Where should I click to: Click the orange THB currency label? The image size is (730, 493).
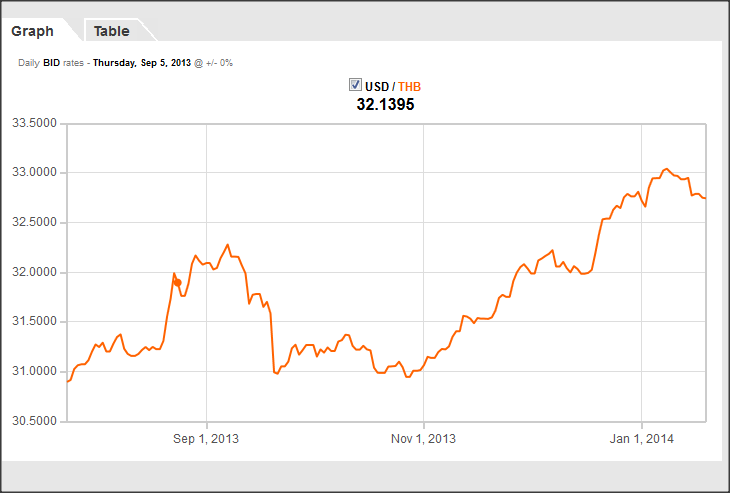coord(410,86)
